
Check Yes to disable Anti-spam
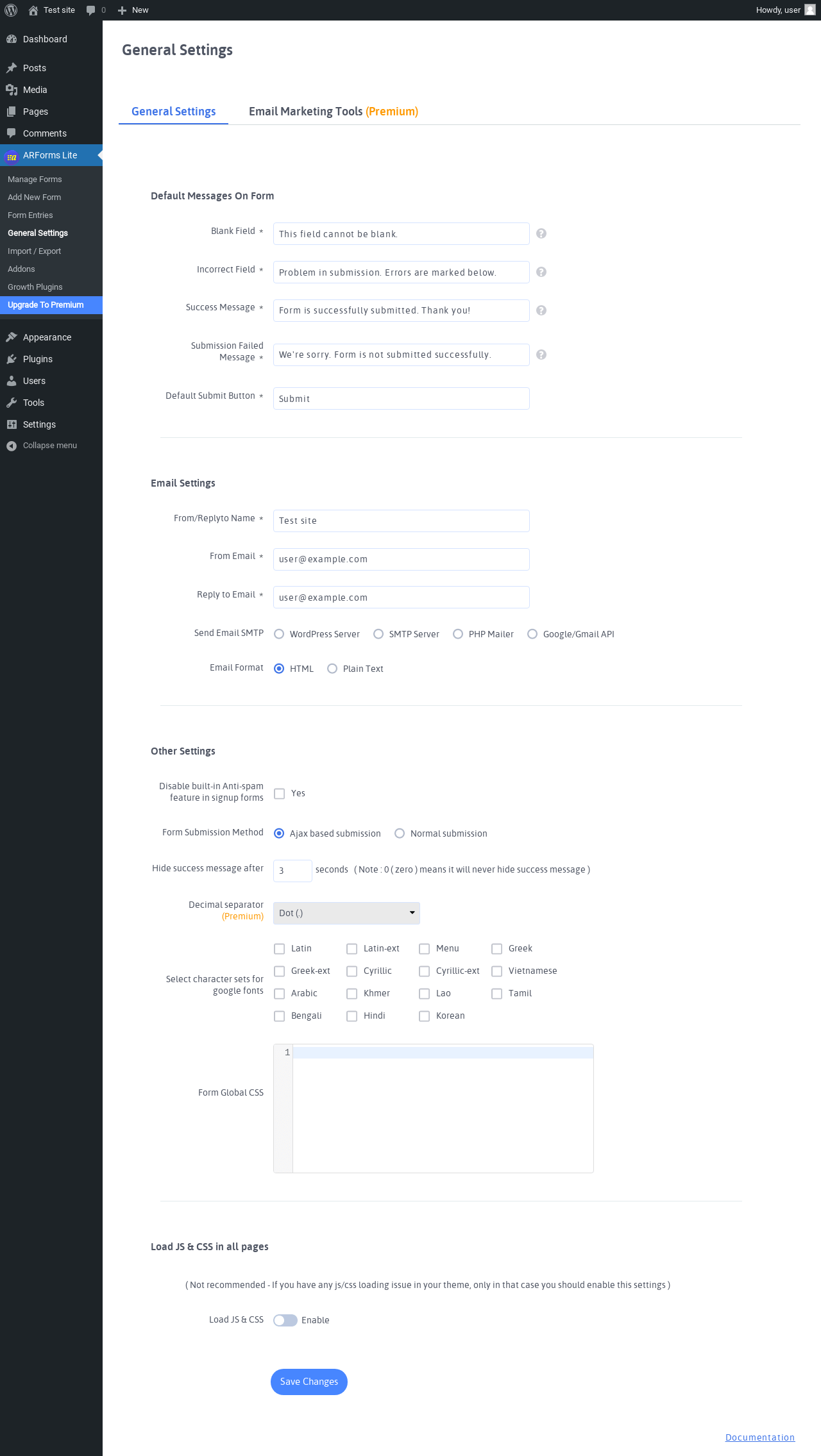[x=279, y=794]
